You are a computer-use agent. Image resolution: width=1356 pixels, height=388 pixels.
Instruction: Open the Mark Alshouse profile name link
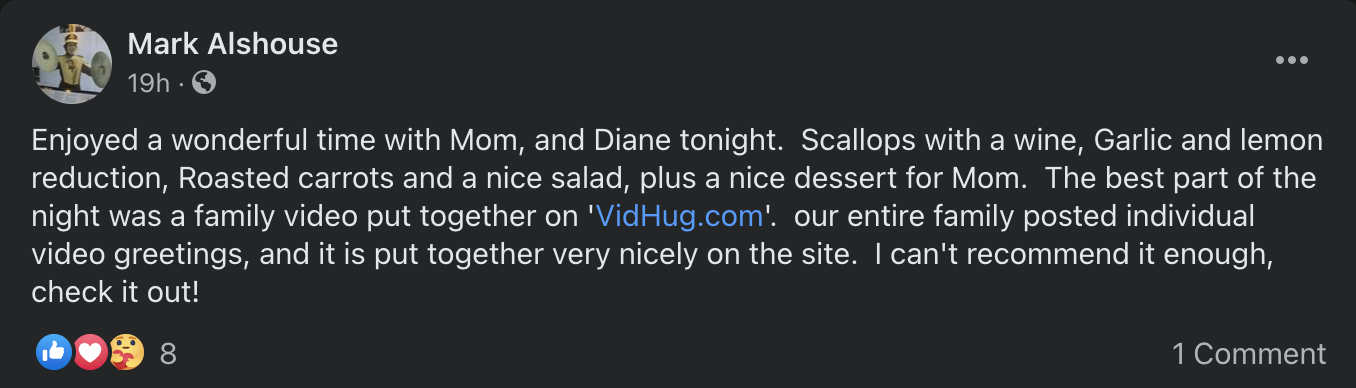pyautogui.click(x=233, y=44)
